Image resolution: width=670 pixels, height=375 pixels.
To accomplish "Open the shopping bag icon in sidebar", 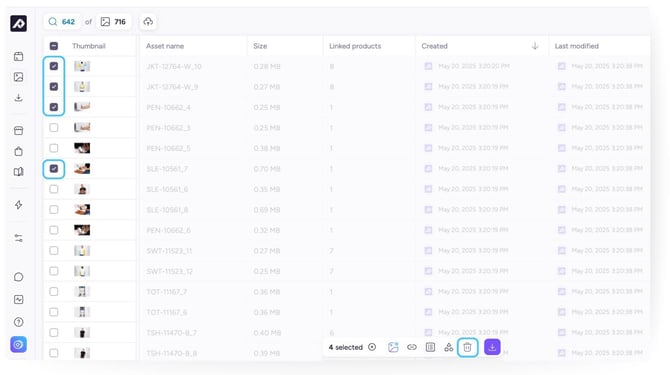I will tap(18, 151).
